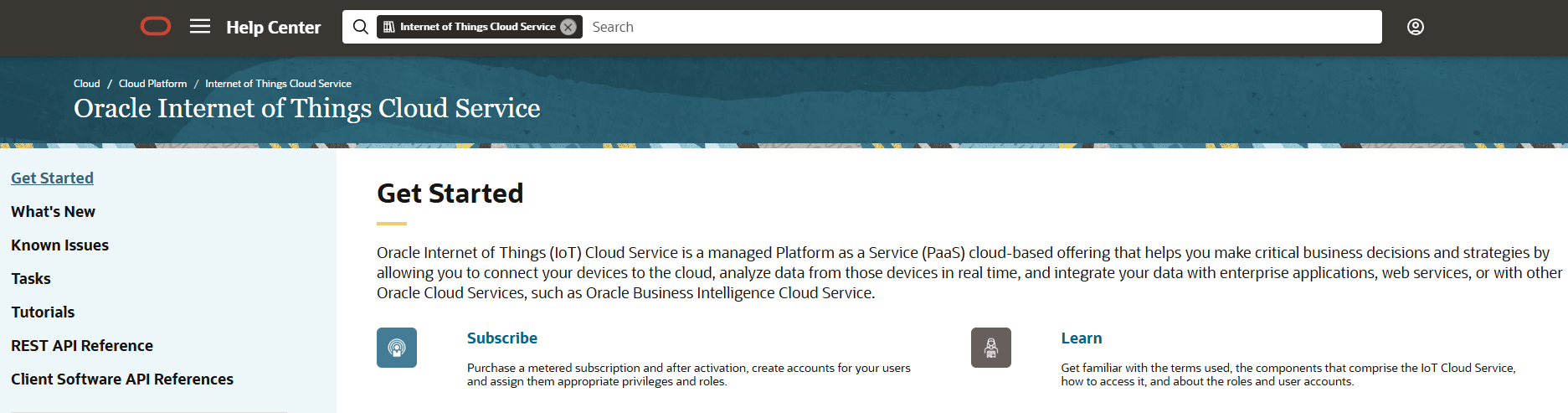The height and width of the screenshot is (413, 1568).
Task: Go to the Cloud Platform breadcrumb
Action: (153, 84)
